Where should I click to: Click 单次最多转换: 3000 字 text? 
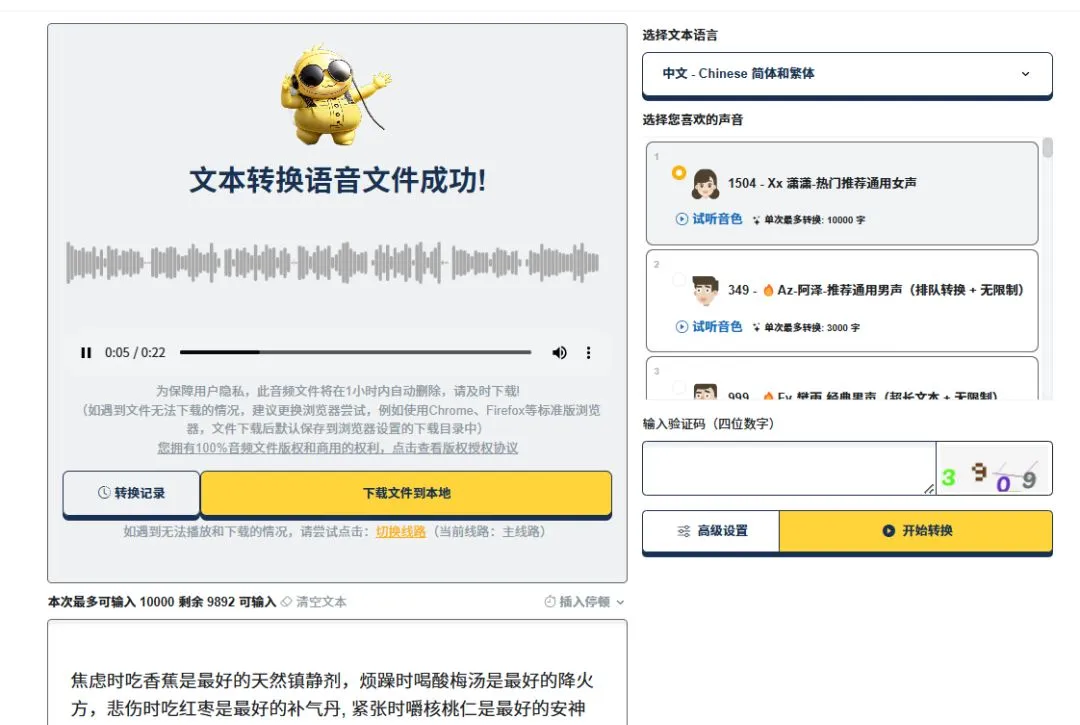point(811,328)
